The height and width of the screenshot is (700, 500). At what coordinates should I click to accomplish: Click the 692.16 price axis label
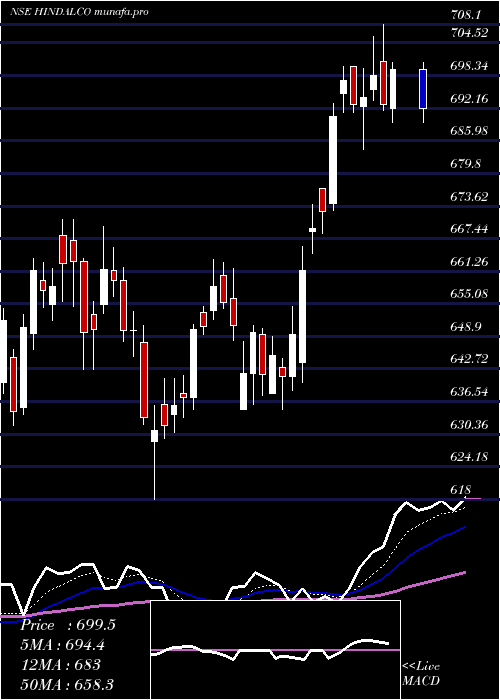point(469,99)
